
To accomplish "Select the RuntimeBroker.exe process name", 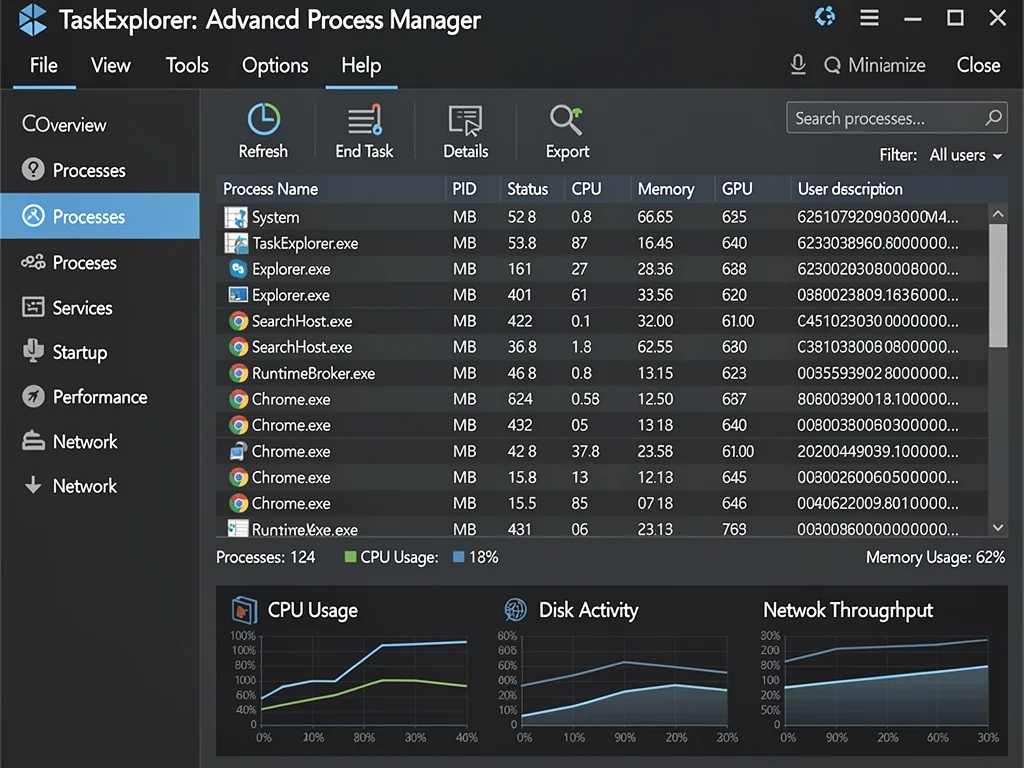I will coord(313,374).
